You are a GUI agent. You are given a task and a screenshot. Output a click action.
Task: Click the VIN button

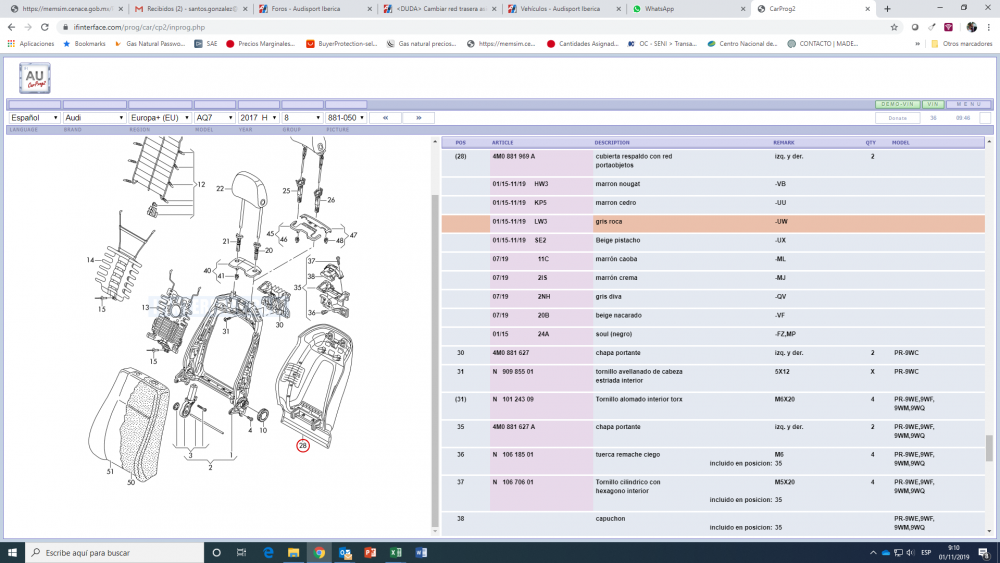(x=933, y=105)
